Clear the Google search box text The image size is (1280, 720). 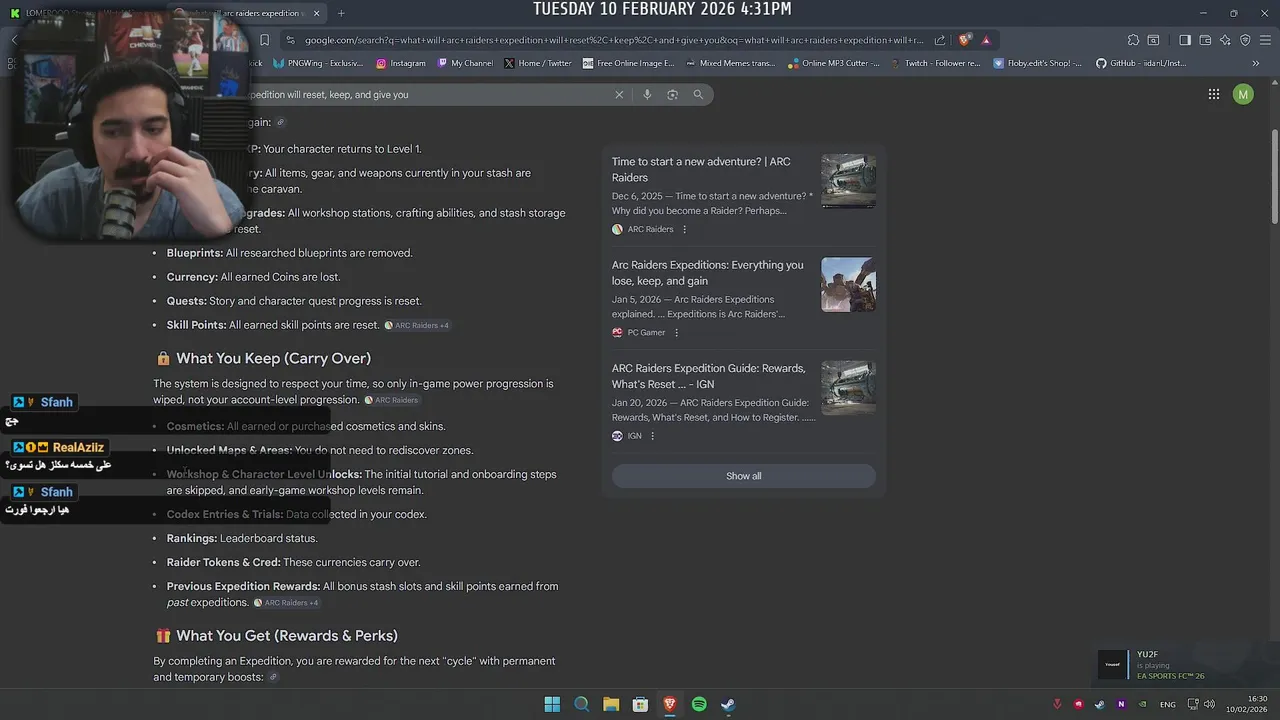click(x=619, y=94)
